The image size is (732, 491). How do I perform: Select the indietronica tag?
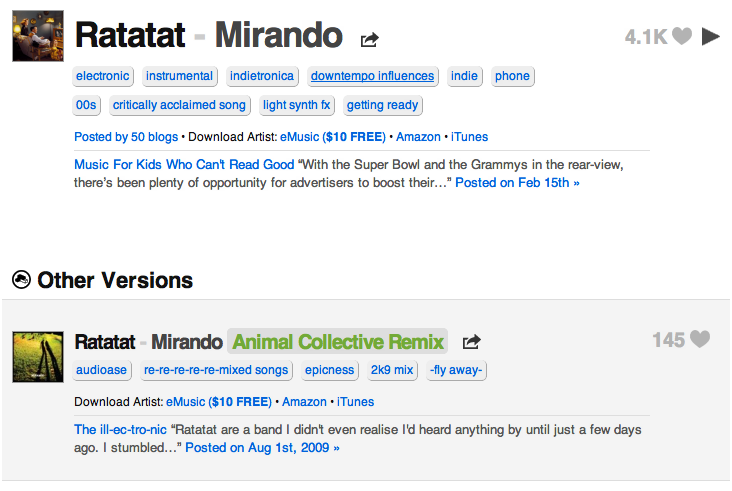point(262,76)
